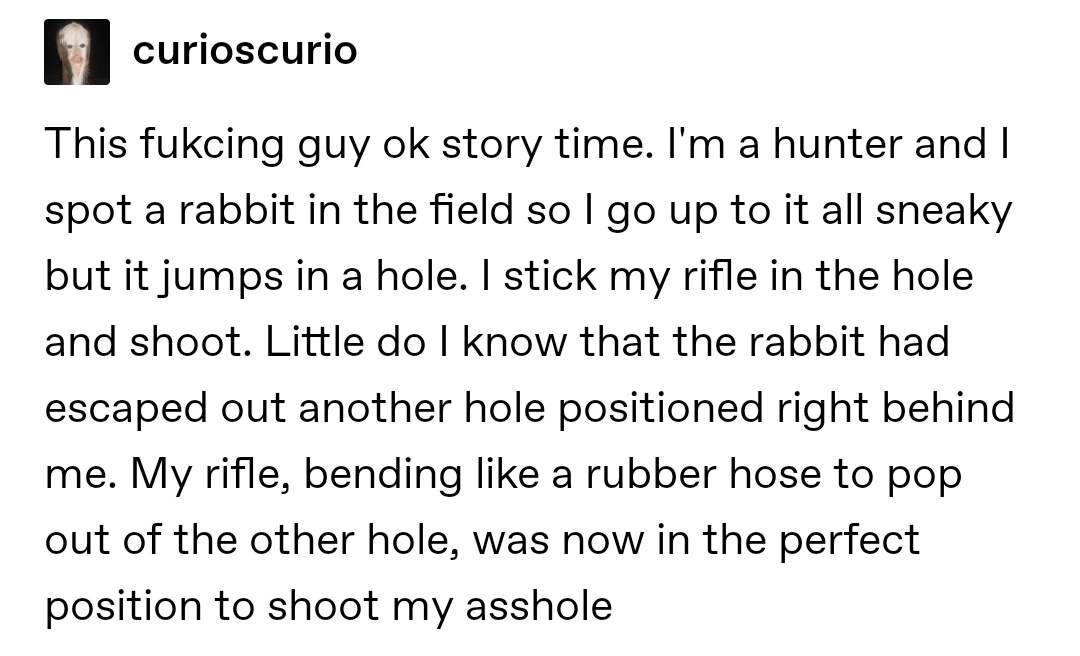1080x656 pixels.
Task: Click the final word of the post
Action: (x=539, y=607)
